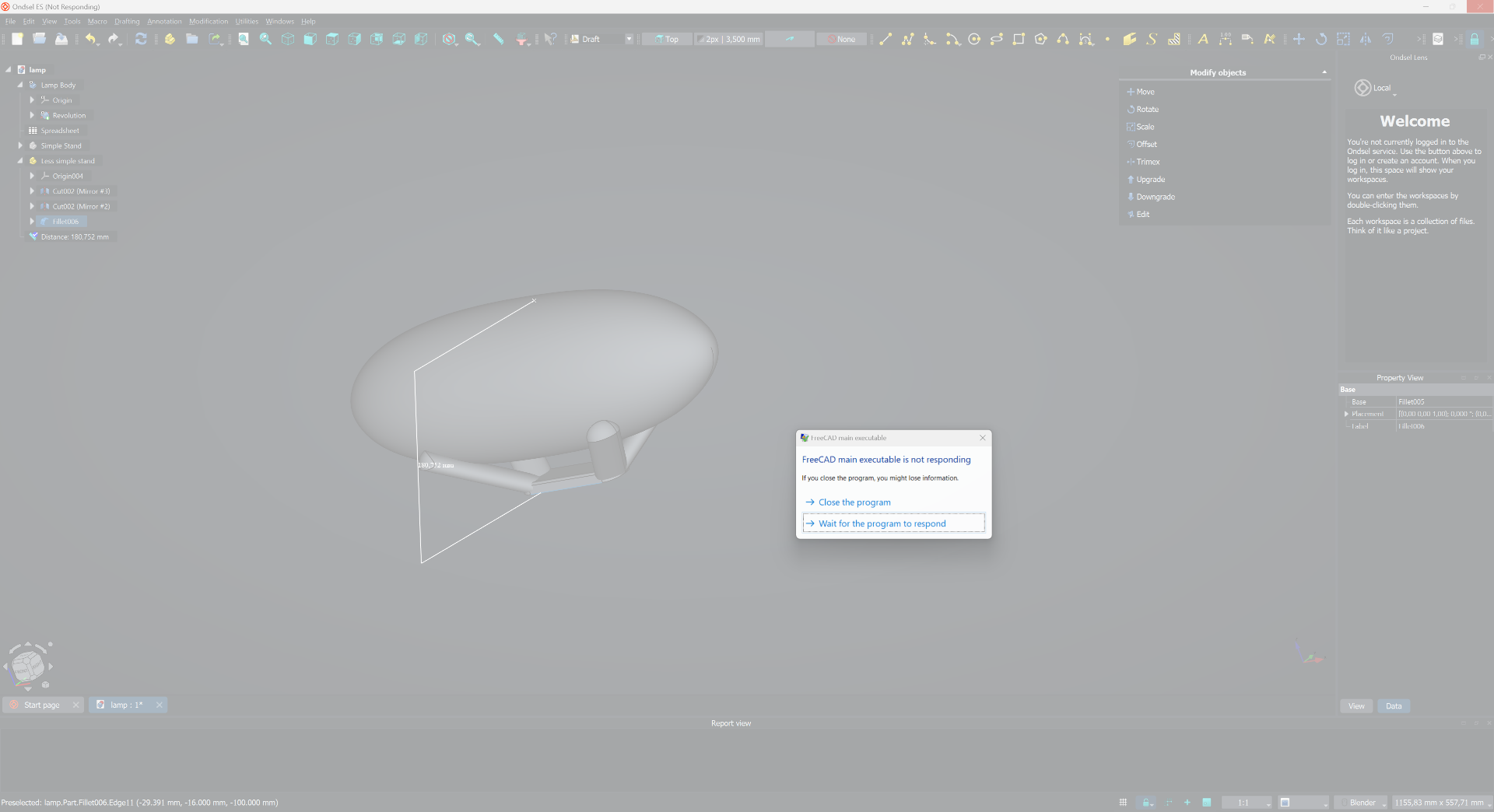Switch to the Start page tab
The image size is (1494, 812).
[42, 705]
